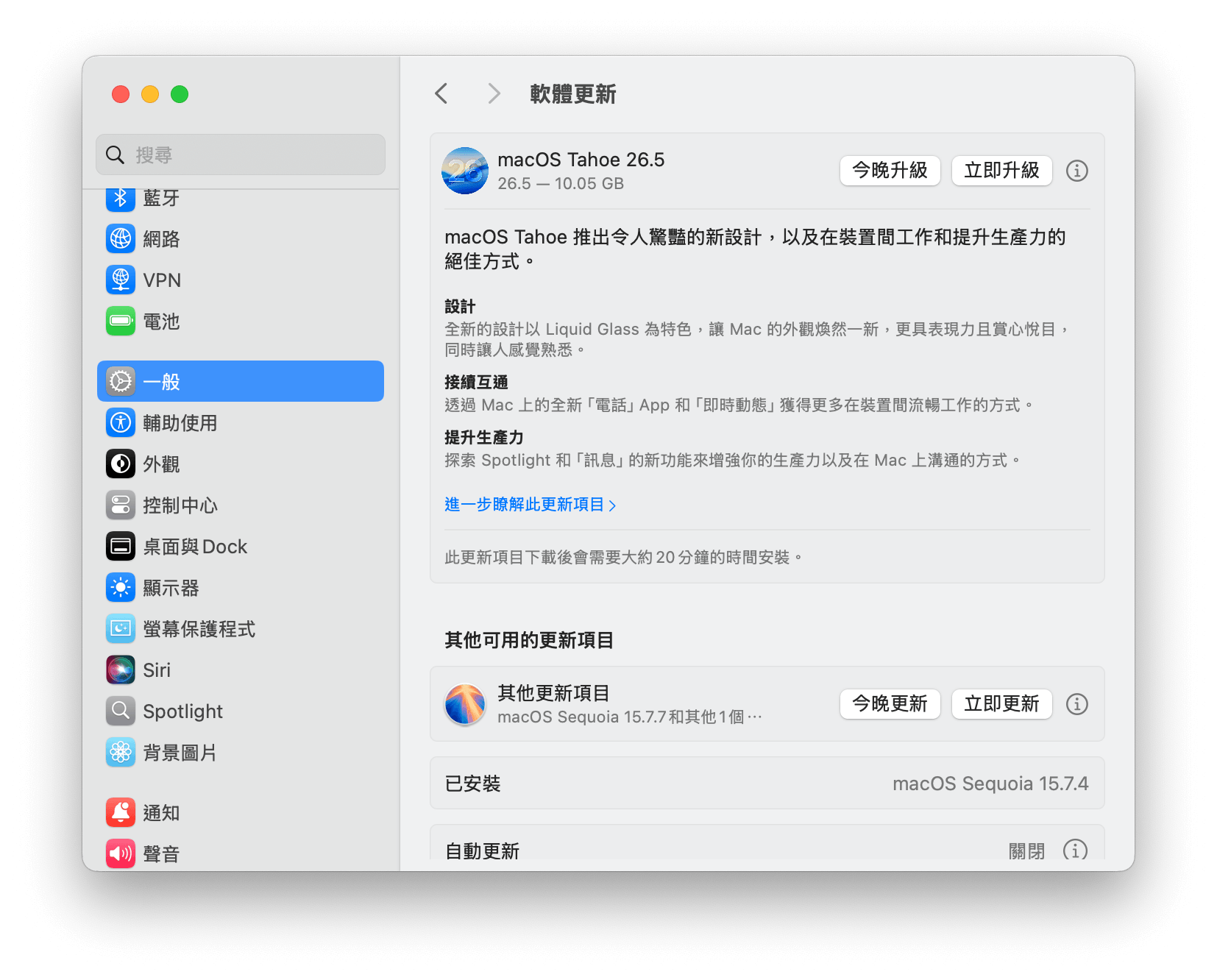Go back with the left chevron
This screenshot has height=980, width=1217.
click(441, 93)
